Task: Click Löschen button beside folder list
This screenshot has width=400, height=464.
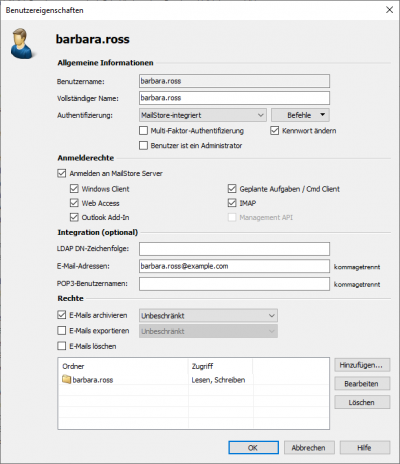Action: 362,402
